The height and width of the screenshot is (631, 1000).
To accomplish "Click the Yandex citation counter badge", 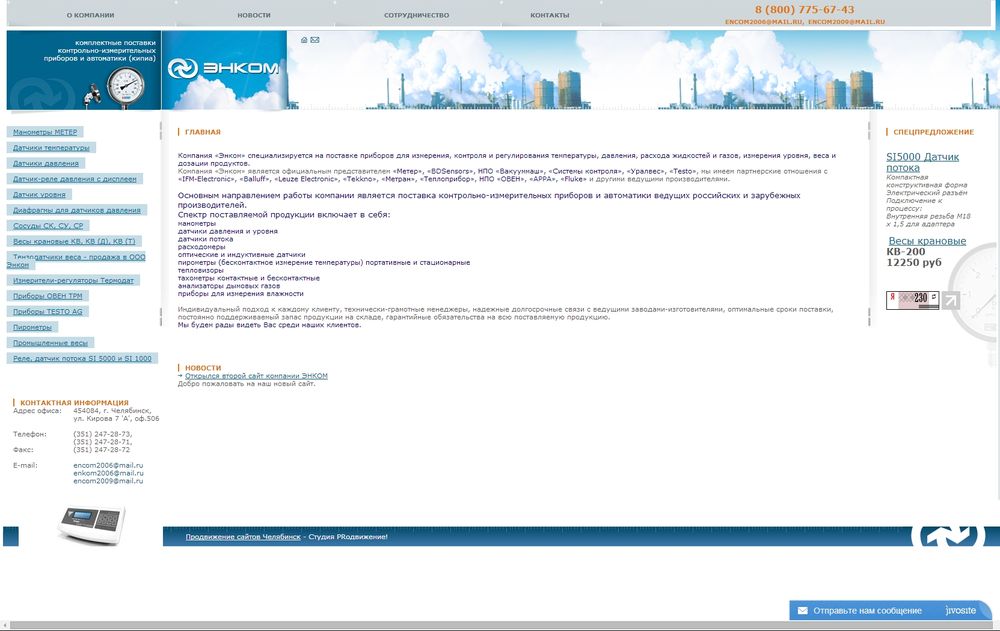I will pos(911,300).
